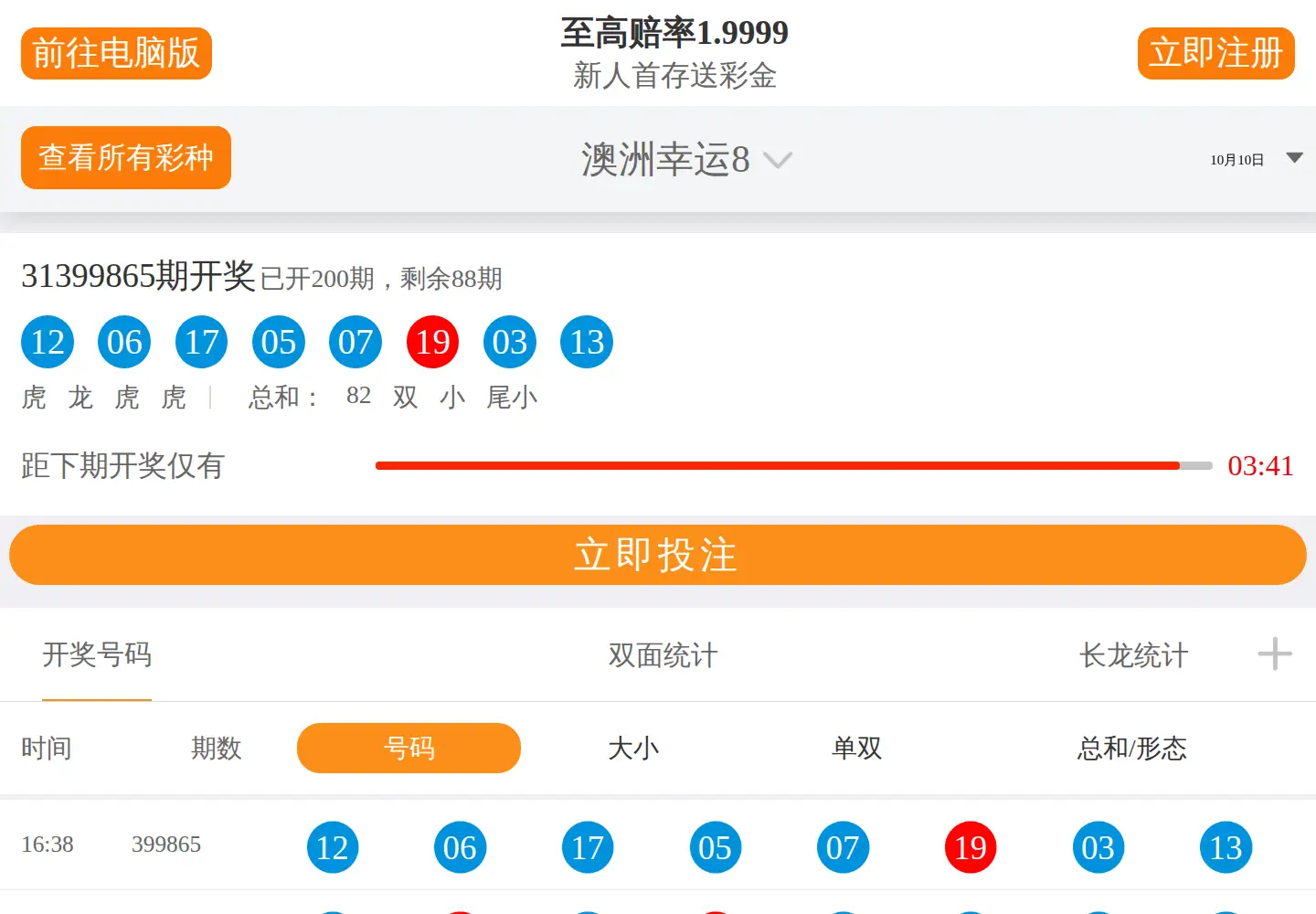Select the 号码 column filter

pos(409,748)
